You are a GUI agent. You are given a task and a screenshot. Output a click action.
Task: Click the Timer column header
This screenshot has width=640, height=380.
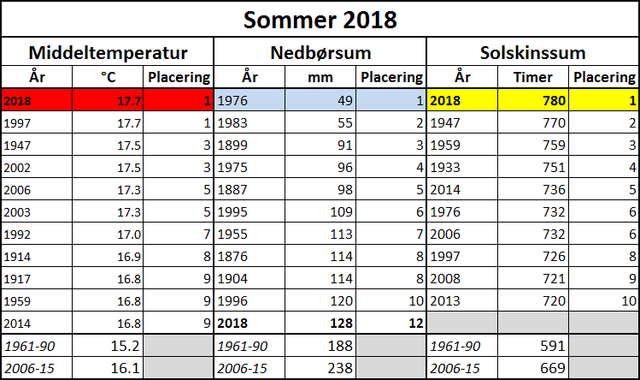point(533,77)
